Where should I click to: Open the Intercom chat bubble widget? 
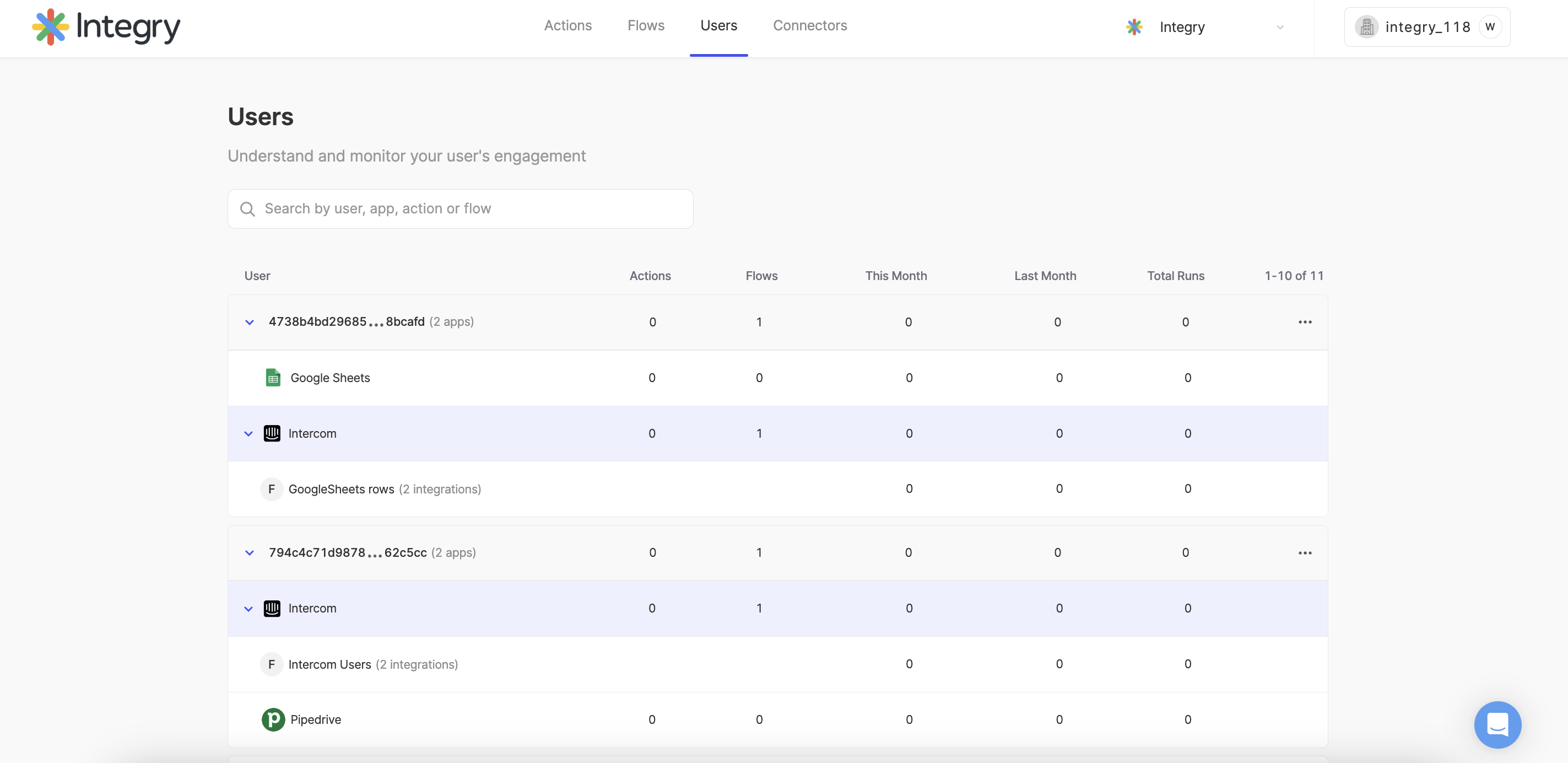click(x=1497, y=724)
